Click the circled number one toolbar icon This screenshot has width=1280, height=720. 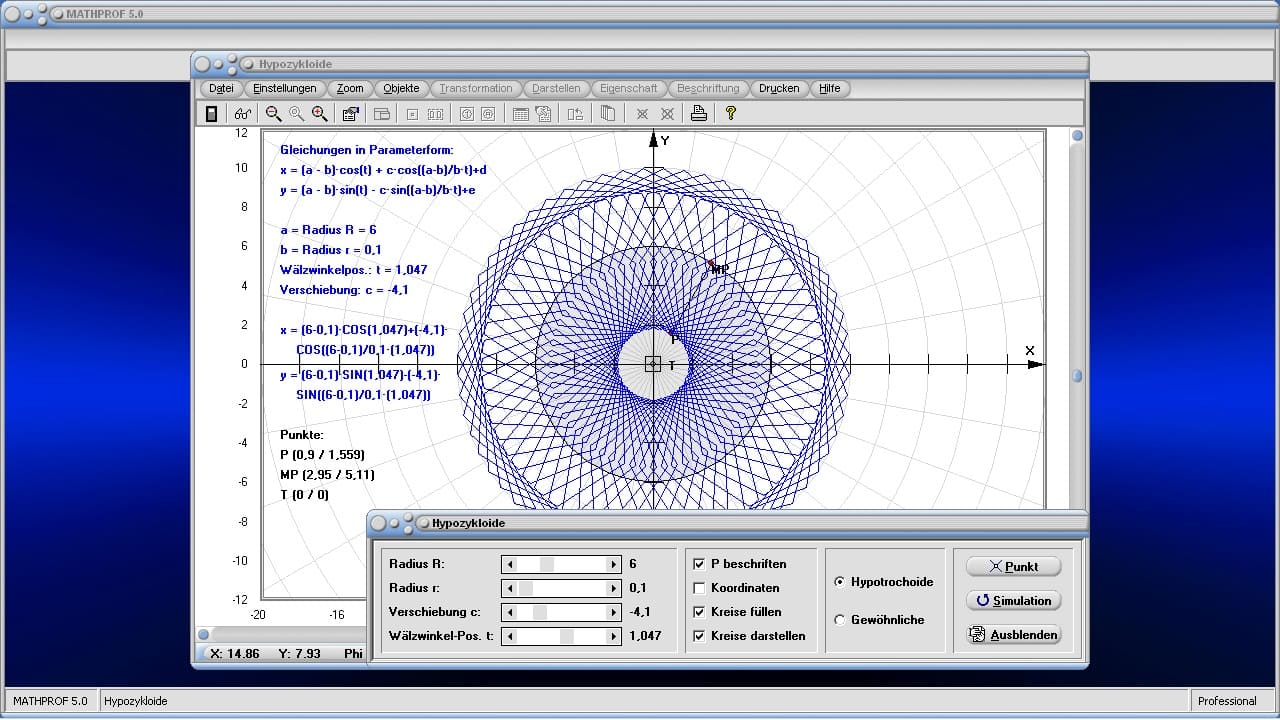pyautogui.click(x=466, y=114)
